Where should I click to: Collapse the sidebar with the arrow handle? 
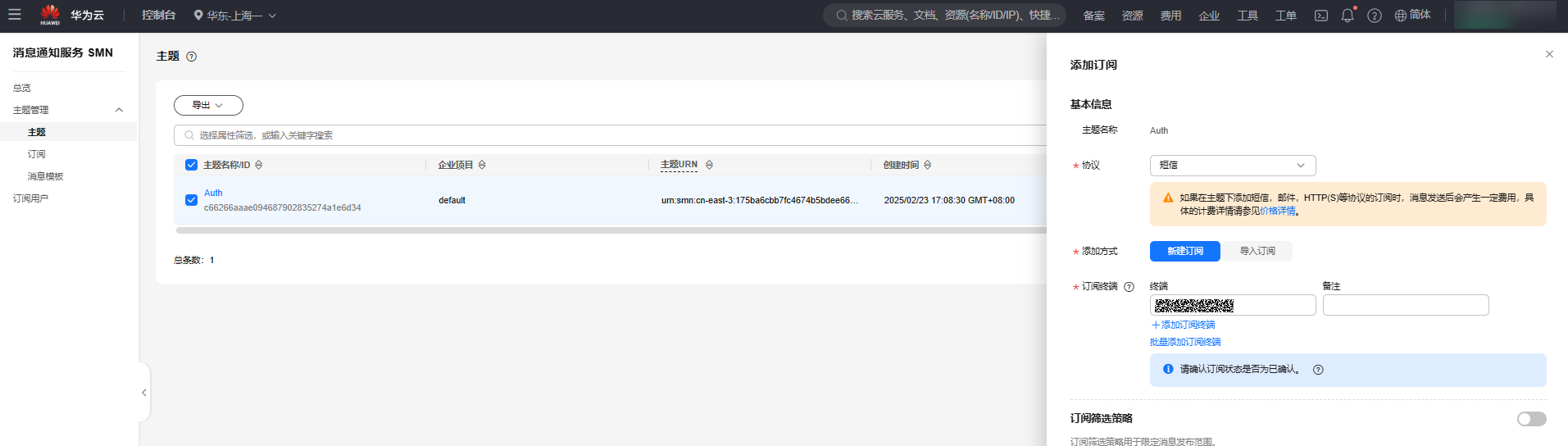(144, 393)
